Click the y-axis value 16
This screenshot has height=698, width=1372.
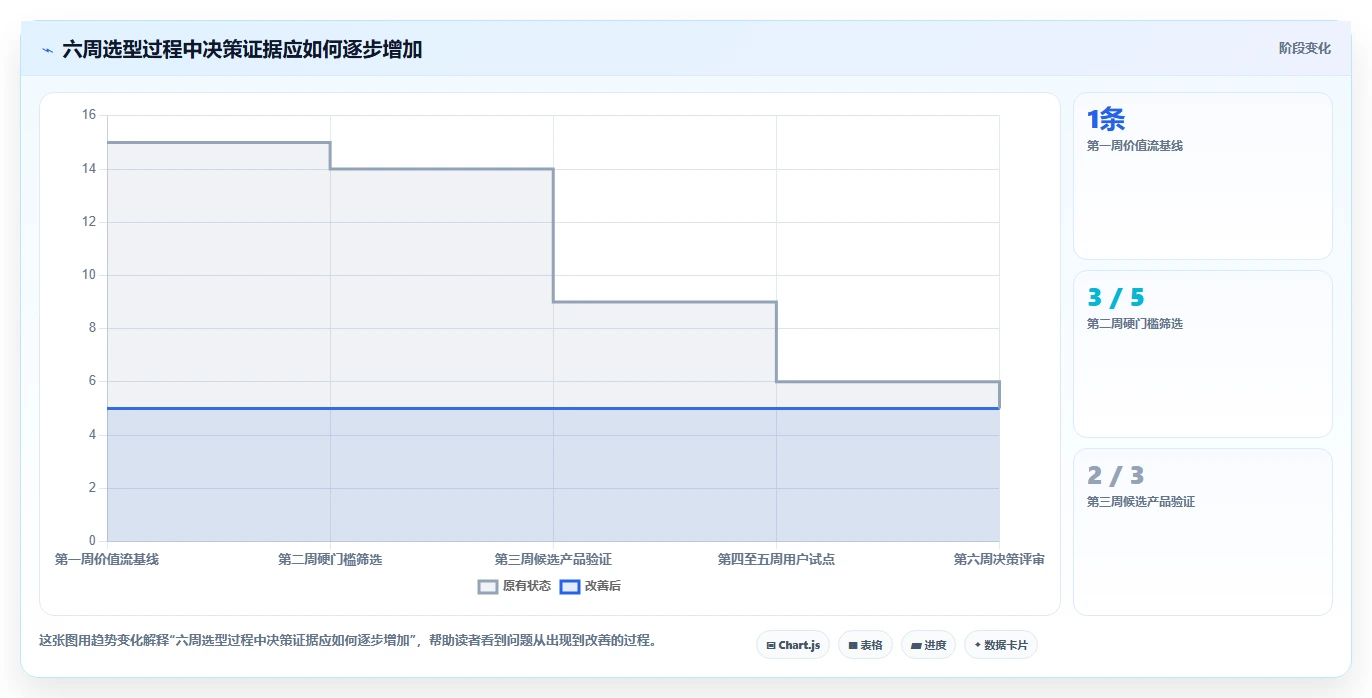click(88, 115)
